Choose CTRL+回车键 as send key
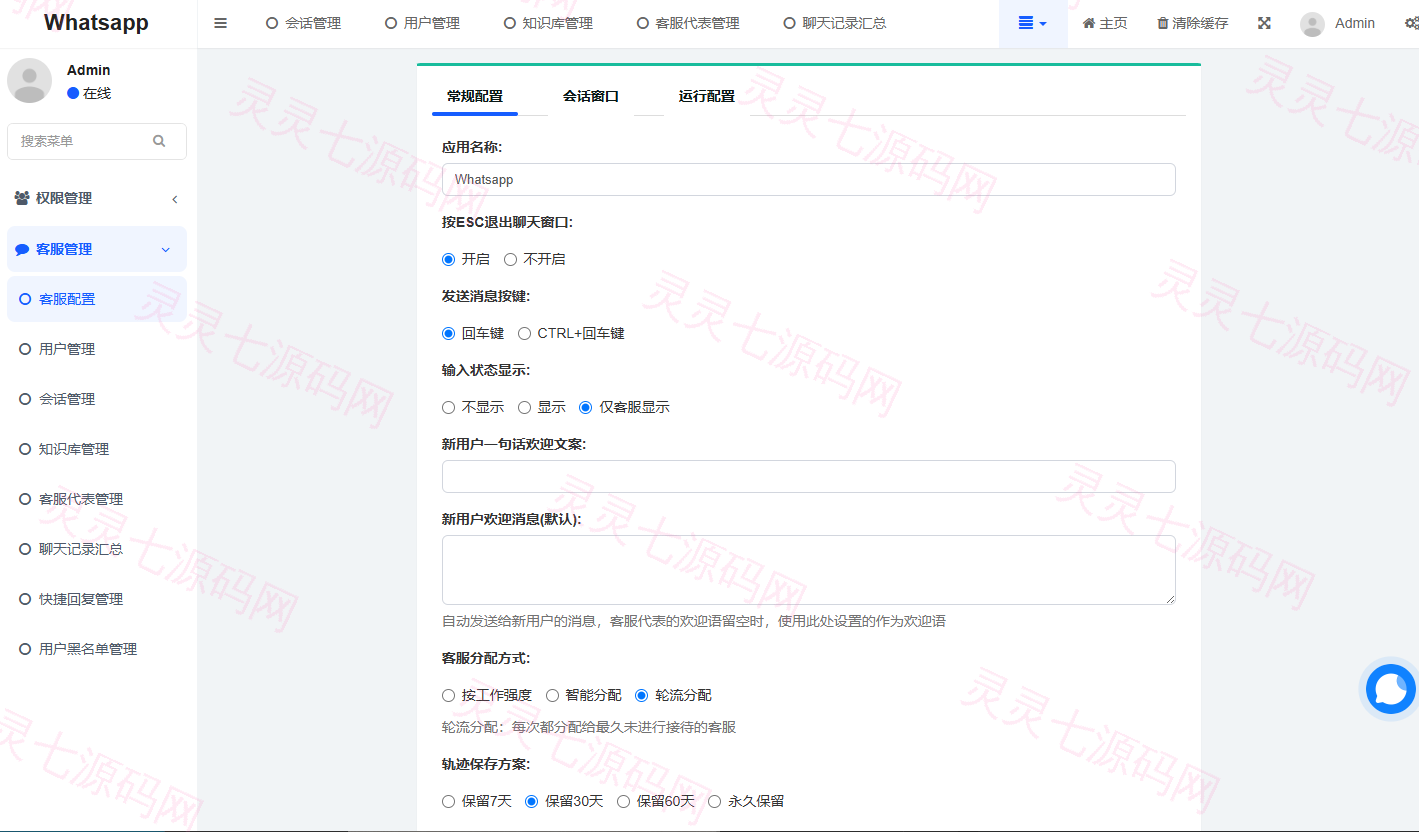This screenshot has width=1419, height=832. 524,333
